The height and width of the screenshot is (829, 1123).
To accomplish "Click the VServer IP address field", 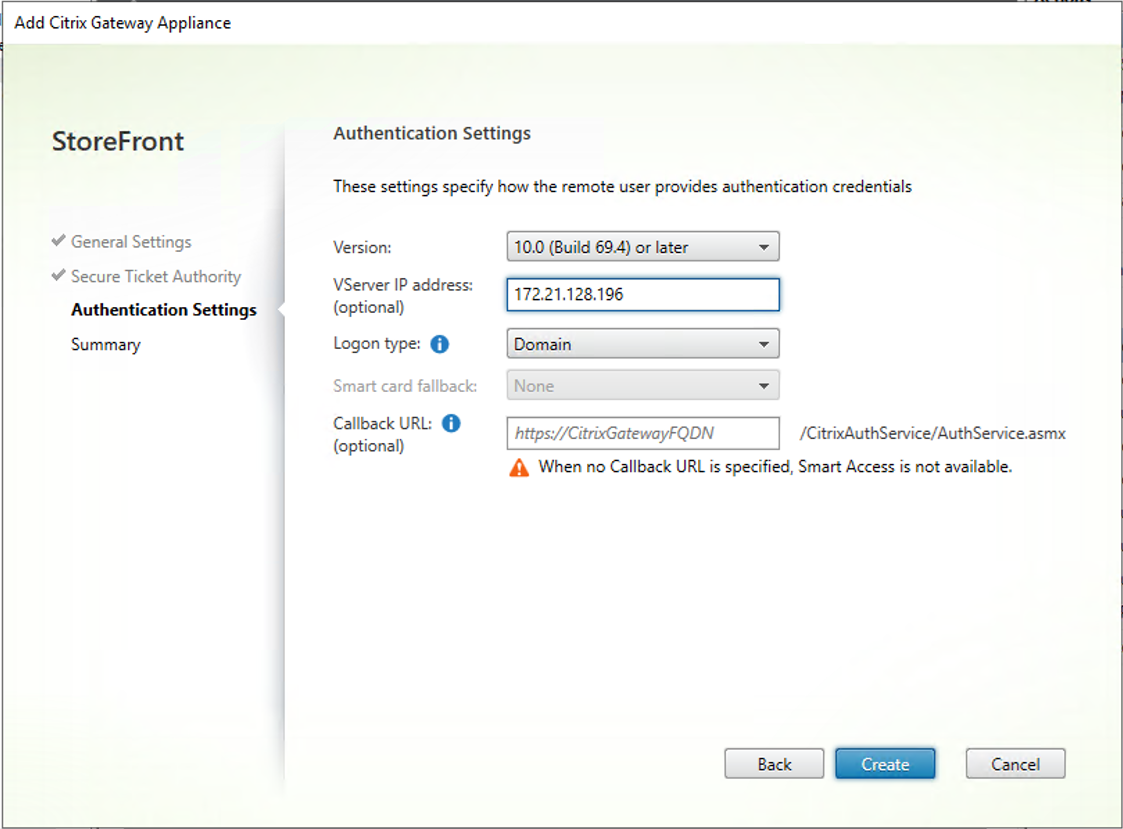I will [642, 294].
